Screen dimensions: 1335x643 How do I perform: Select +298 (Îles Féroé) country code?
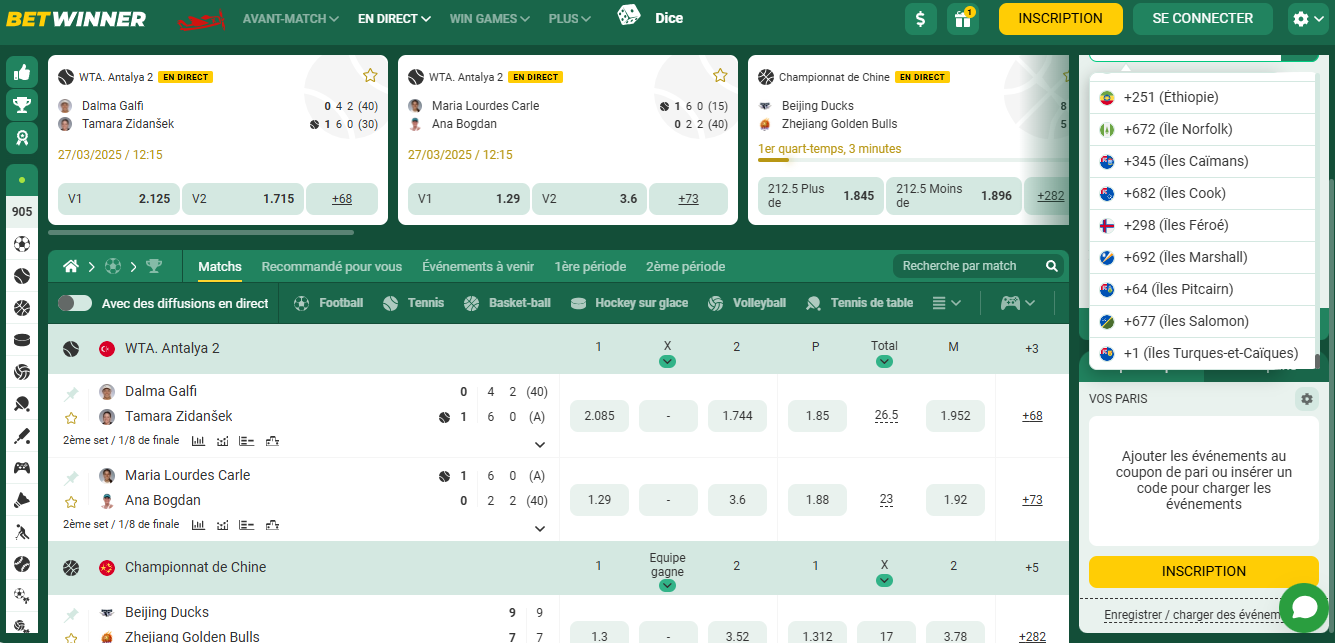[1202, 226]
